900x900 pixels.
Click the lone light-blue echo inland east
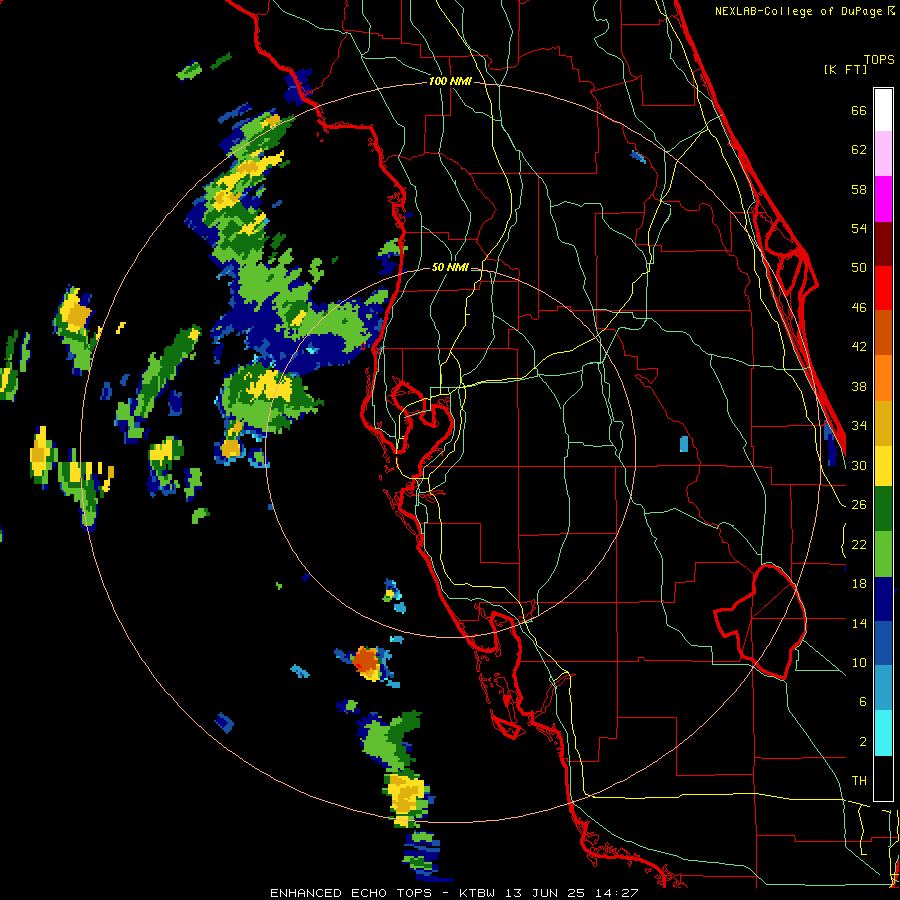(x=684, y=444)
